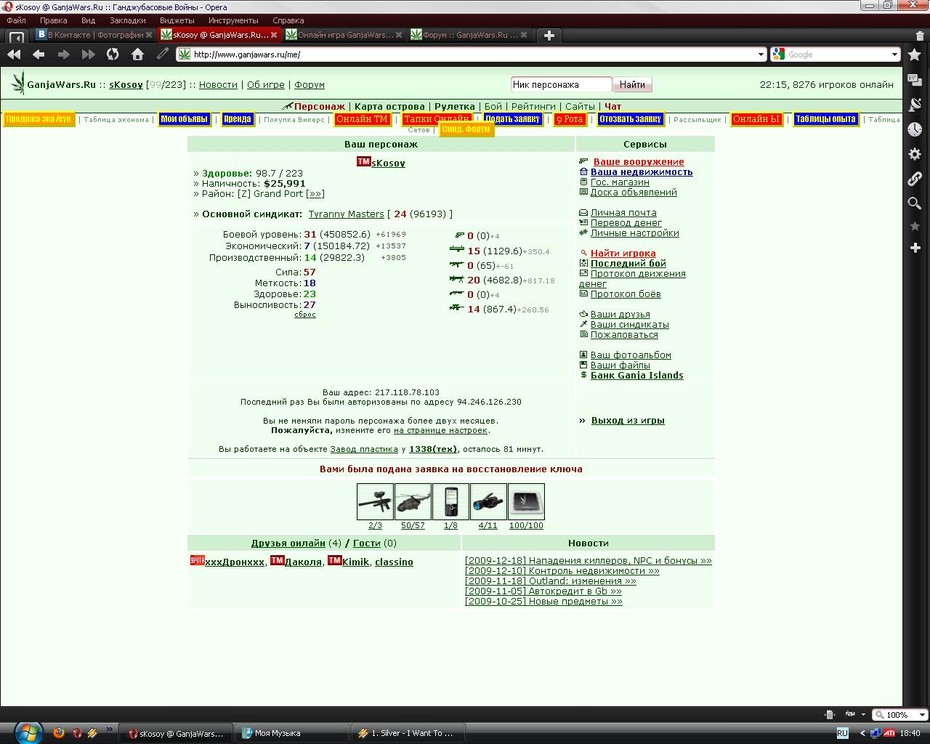Click the сброс stats reset link
Viewport: 930px width, 744px height.
[305, 315]
